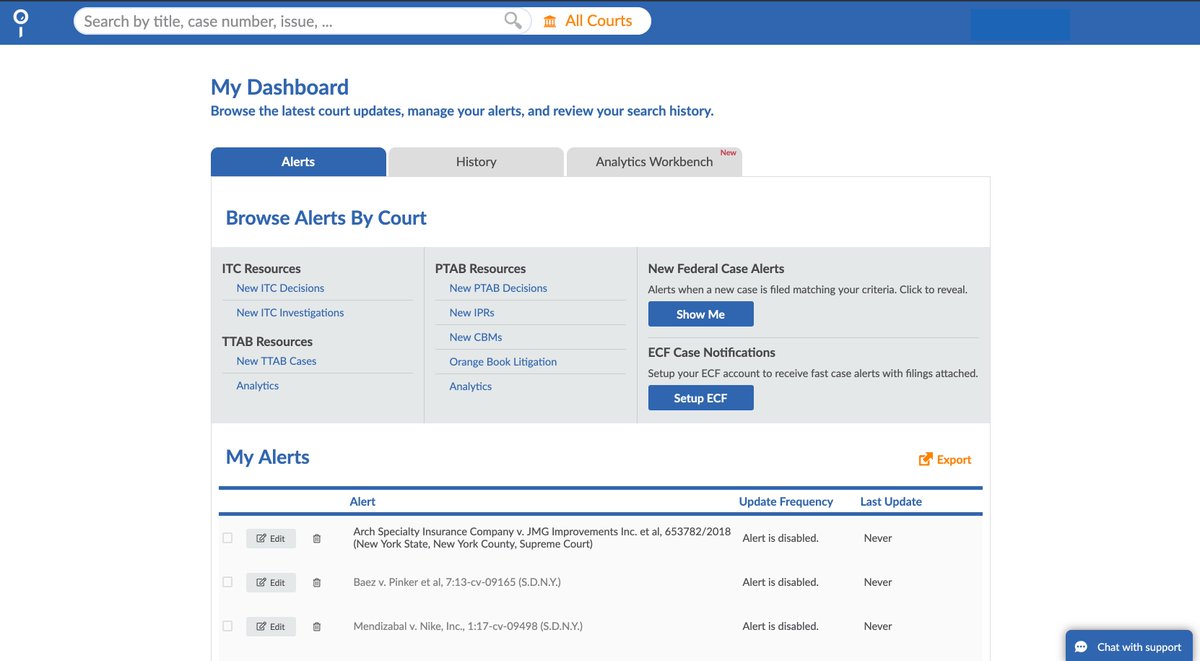Click the chat bubble icon in Chat with support

pos(1081,647)
